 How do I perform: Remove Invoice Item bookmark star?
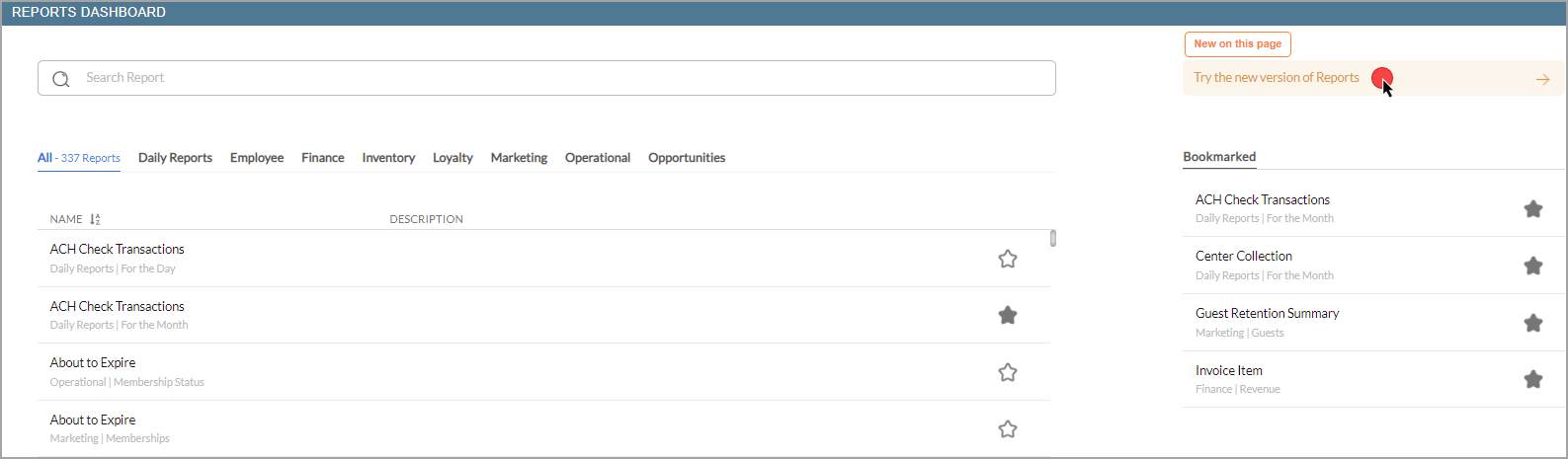point(1532,379)
